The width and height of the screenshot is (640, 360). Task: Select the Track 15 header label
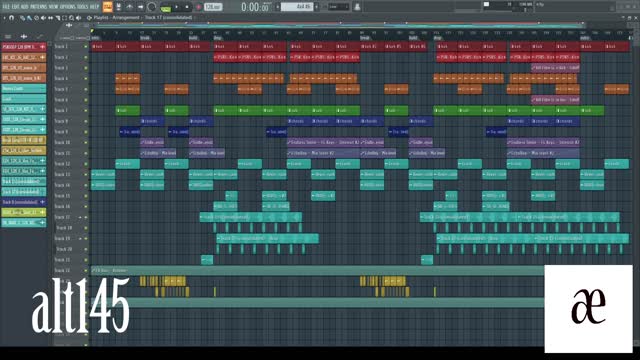pos(62,196)
